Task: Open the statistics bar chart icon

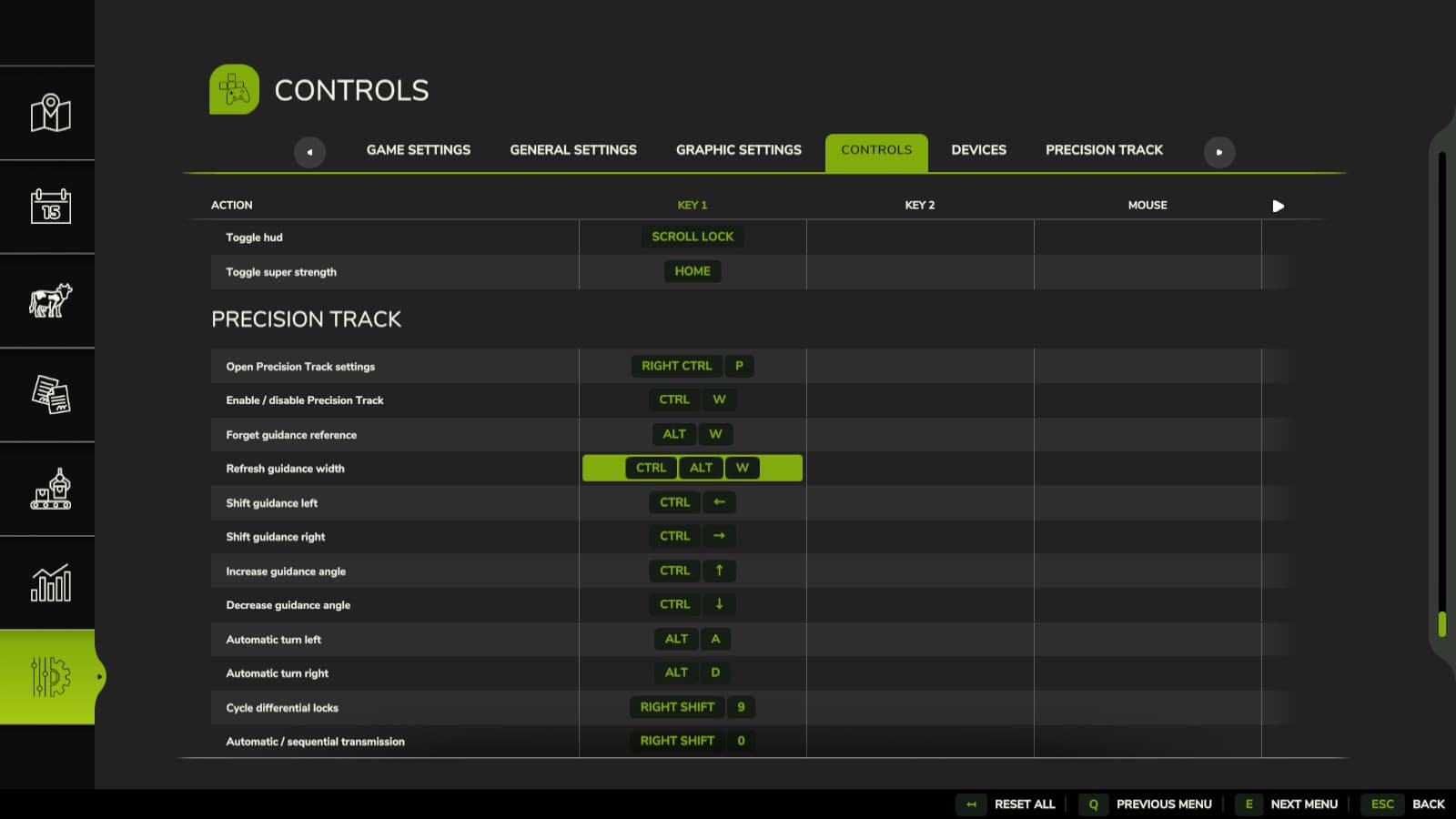Action: pos(50,583)
